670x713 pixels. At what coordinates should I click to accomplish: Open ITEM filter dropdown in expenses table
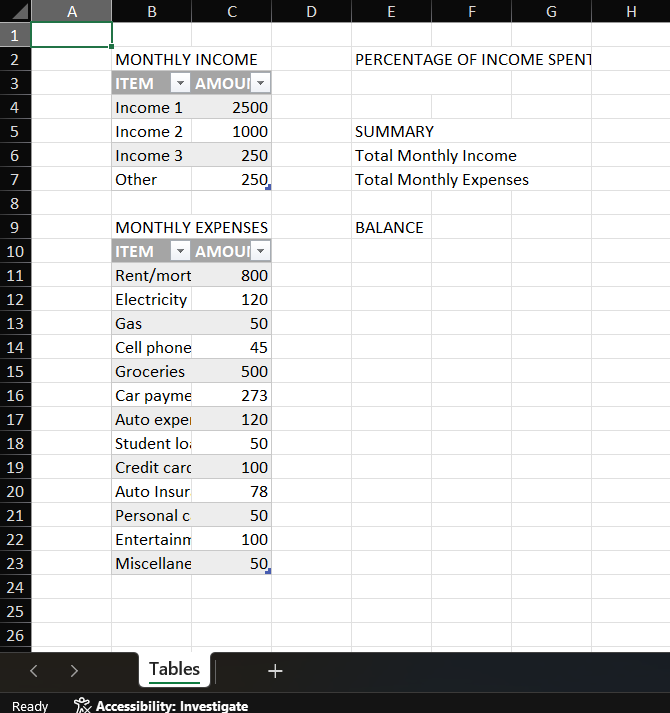point(180,251)
